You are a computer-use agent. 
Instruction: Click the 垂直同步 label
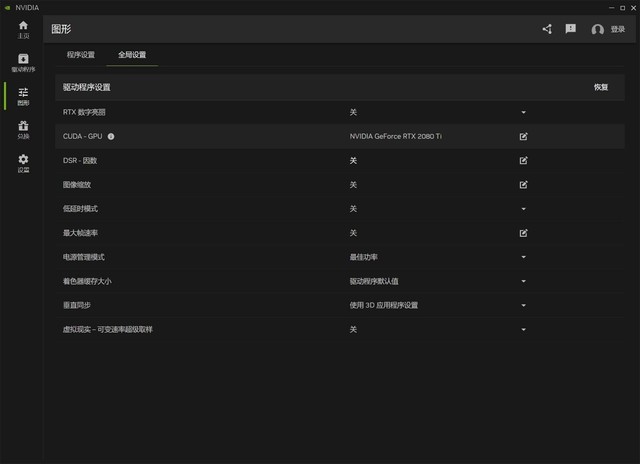77,305
